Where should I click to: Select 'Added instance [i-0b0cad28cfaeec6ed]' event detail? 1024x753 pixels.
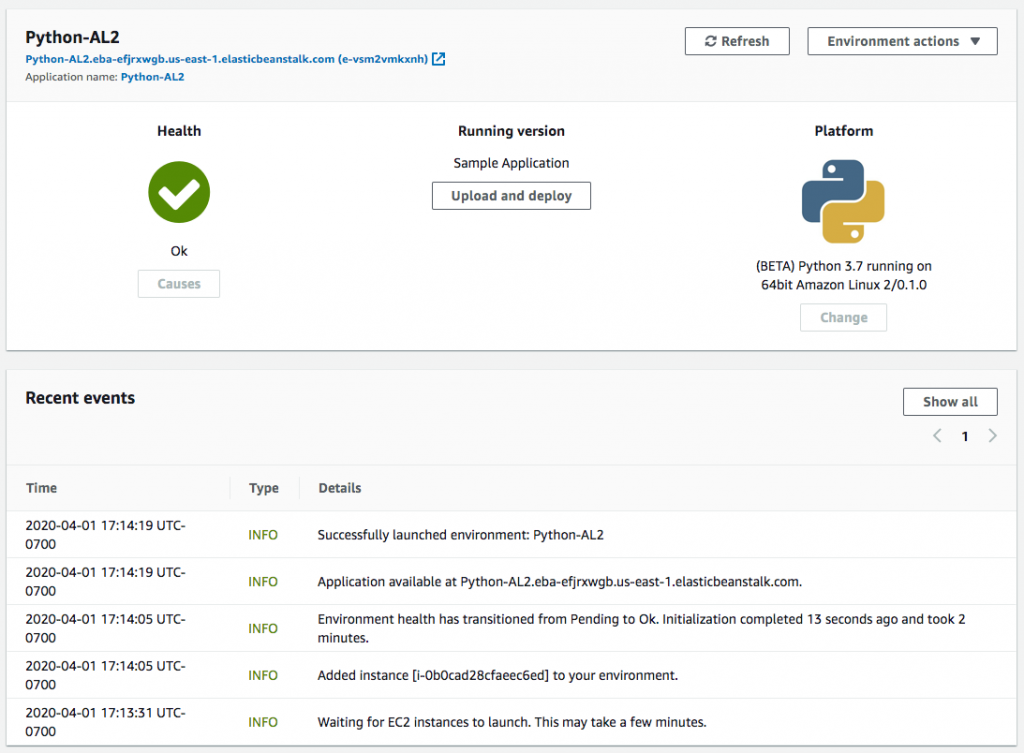click(498, 675)
